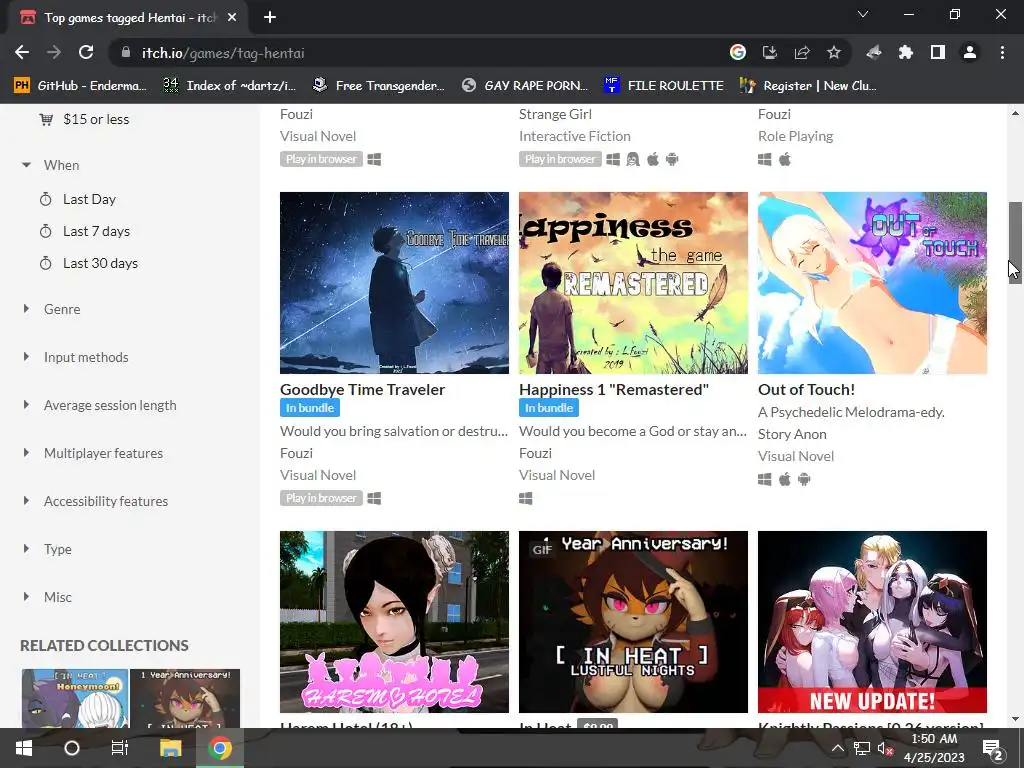Open the FILE ROULETTE bookmark
The image size is (1024, 768).
(x=664, y=86)
